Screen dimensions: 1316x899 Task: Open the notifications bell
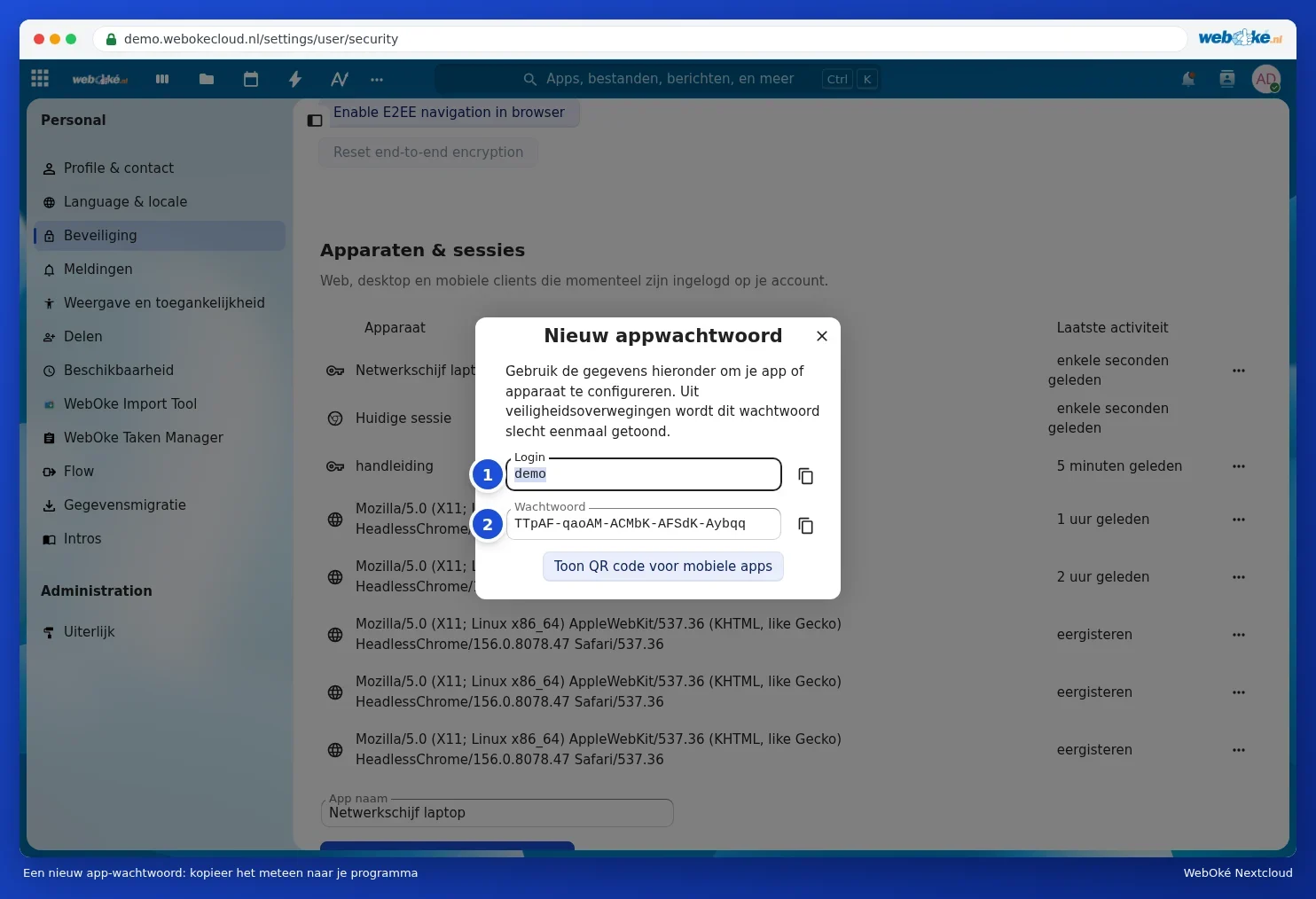coord(1188,79)
